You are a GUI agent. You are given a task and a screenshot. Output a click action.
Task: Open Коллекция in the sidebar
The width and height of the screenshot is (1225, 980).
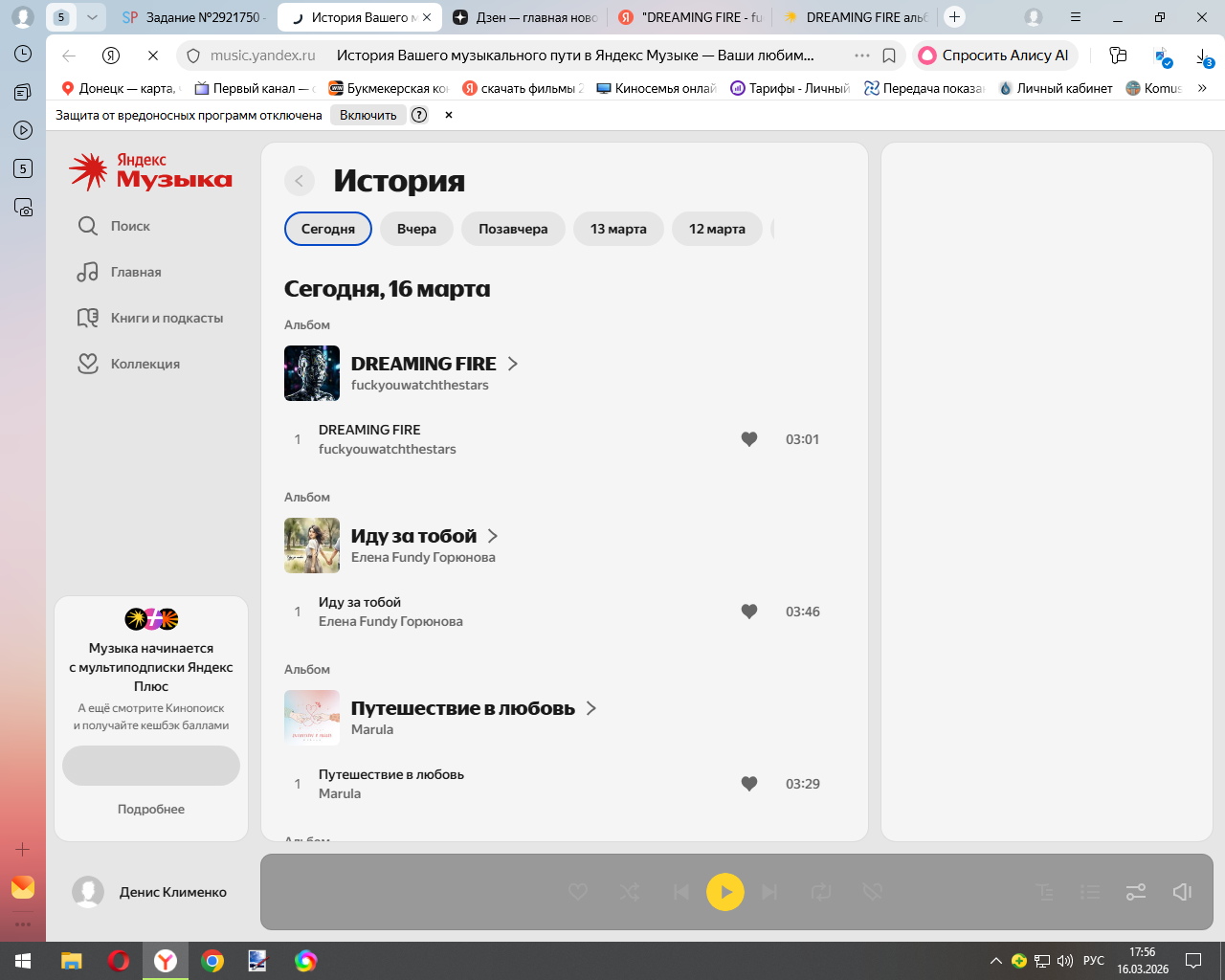coord(128,364)
